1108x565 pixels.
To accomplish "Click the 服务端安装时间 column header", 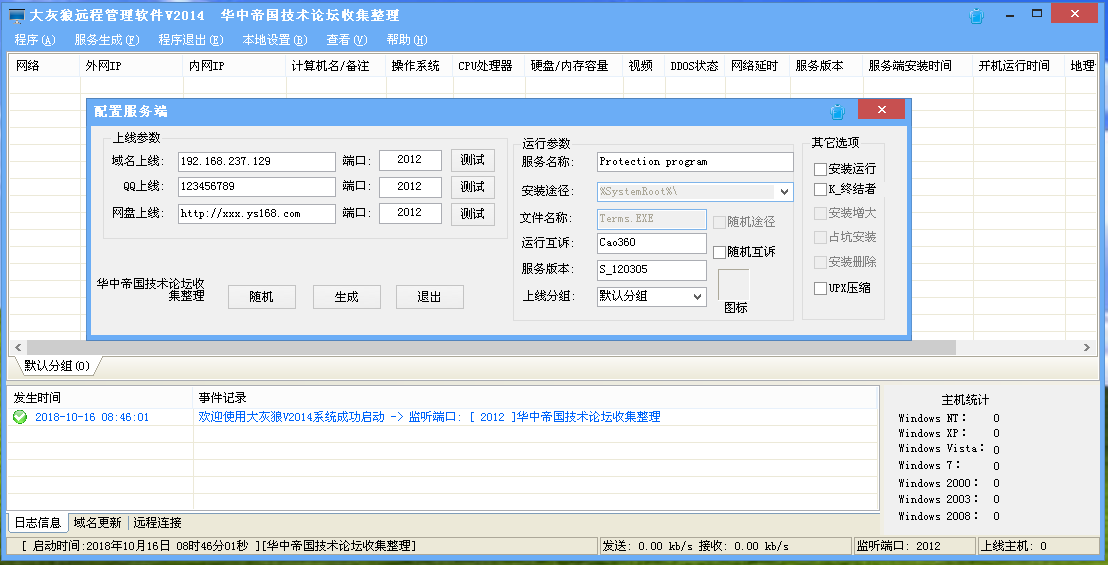I will (917, 66).
